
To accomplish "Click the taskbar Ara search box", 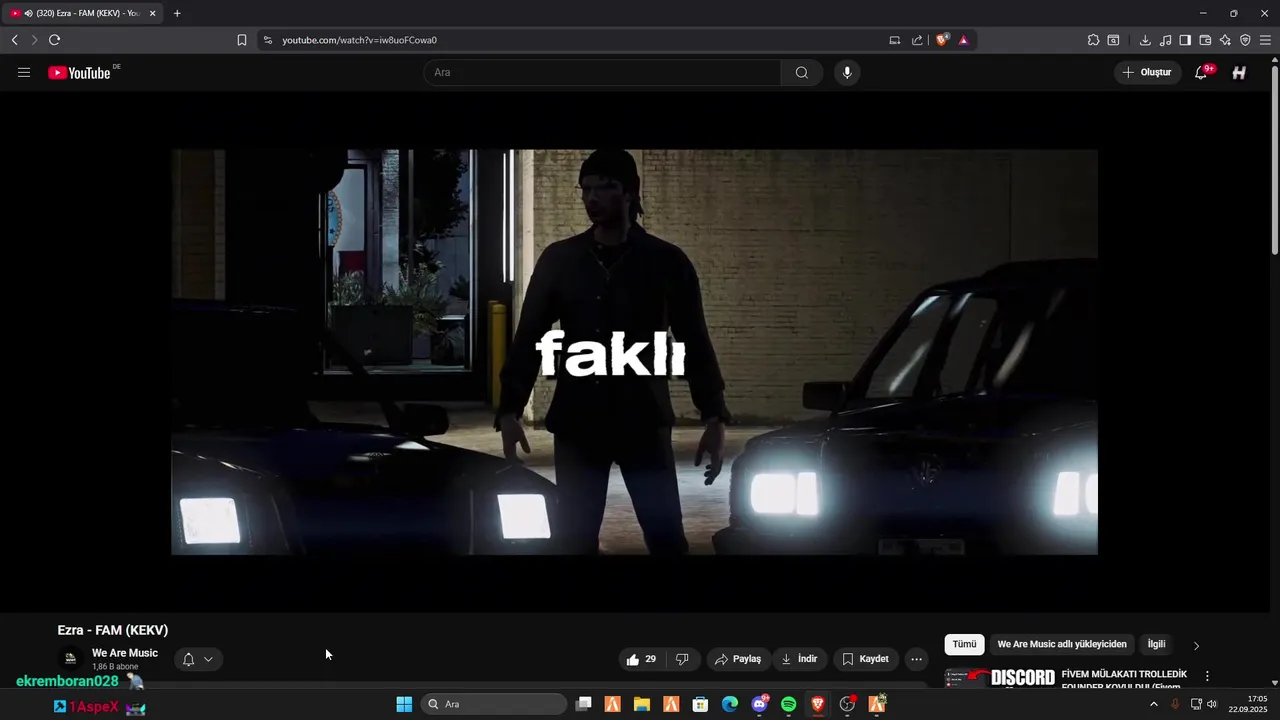I will click(x=494, y=704).
